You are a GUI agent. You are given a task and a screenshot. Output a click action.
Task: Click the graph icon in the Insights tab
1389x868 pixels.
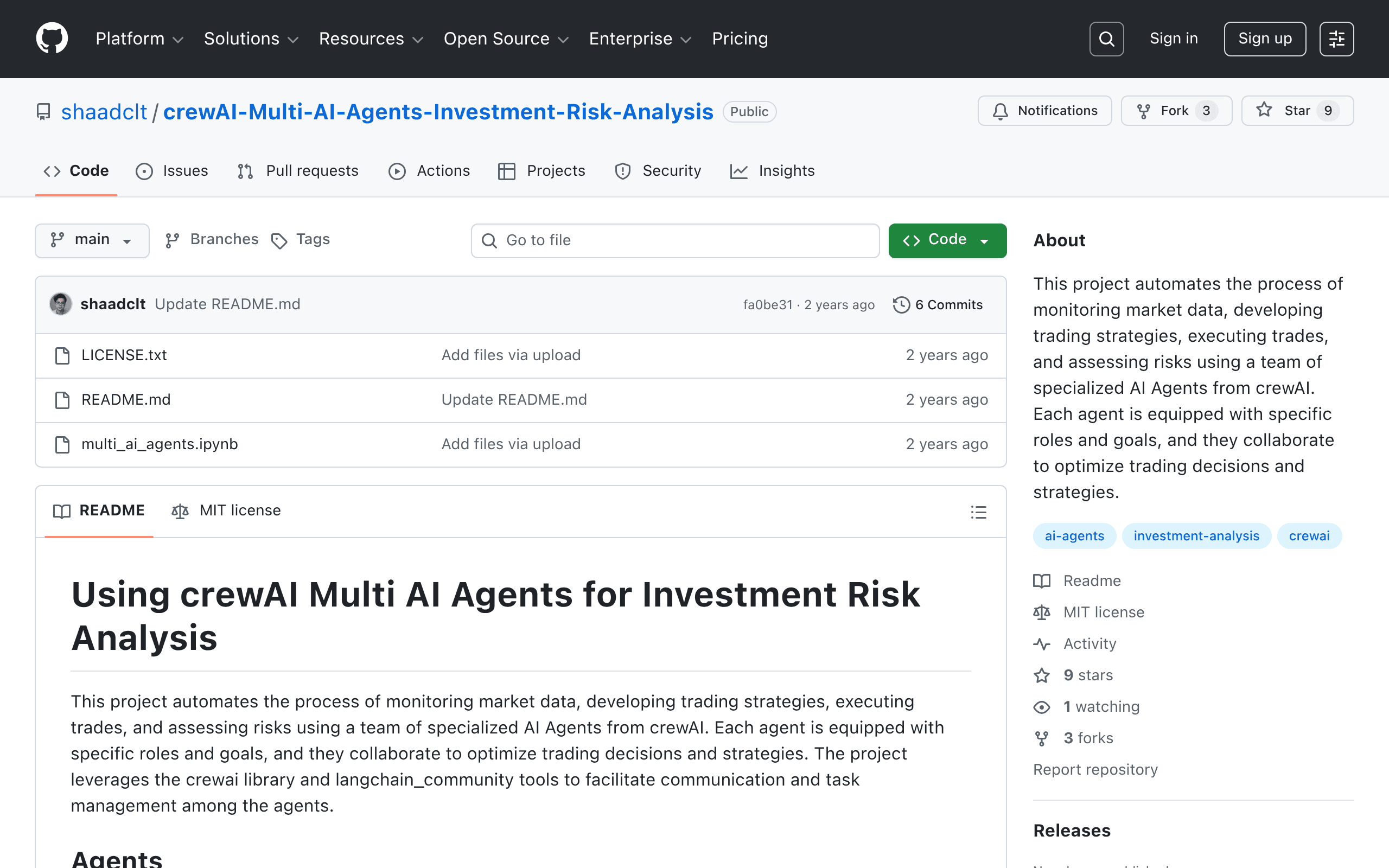tap(738, 171)
